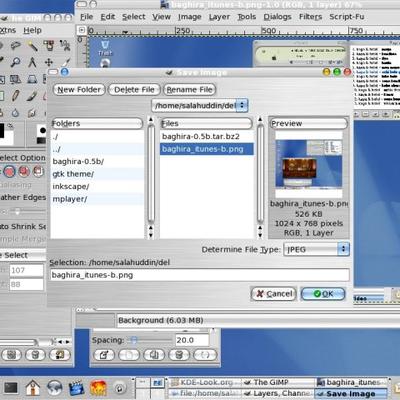400x400 pixels.
Task: Launch the flame icon app in the panel
Action: tap(98, 388)
